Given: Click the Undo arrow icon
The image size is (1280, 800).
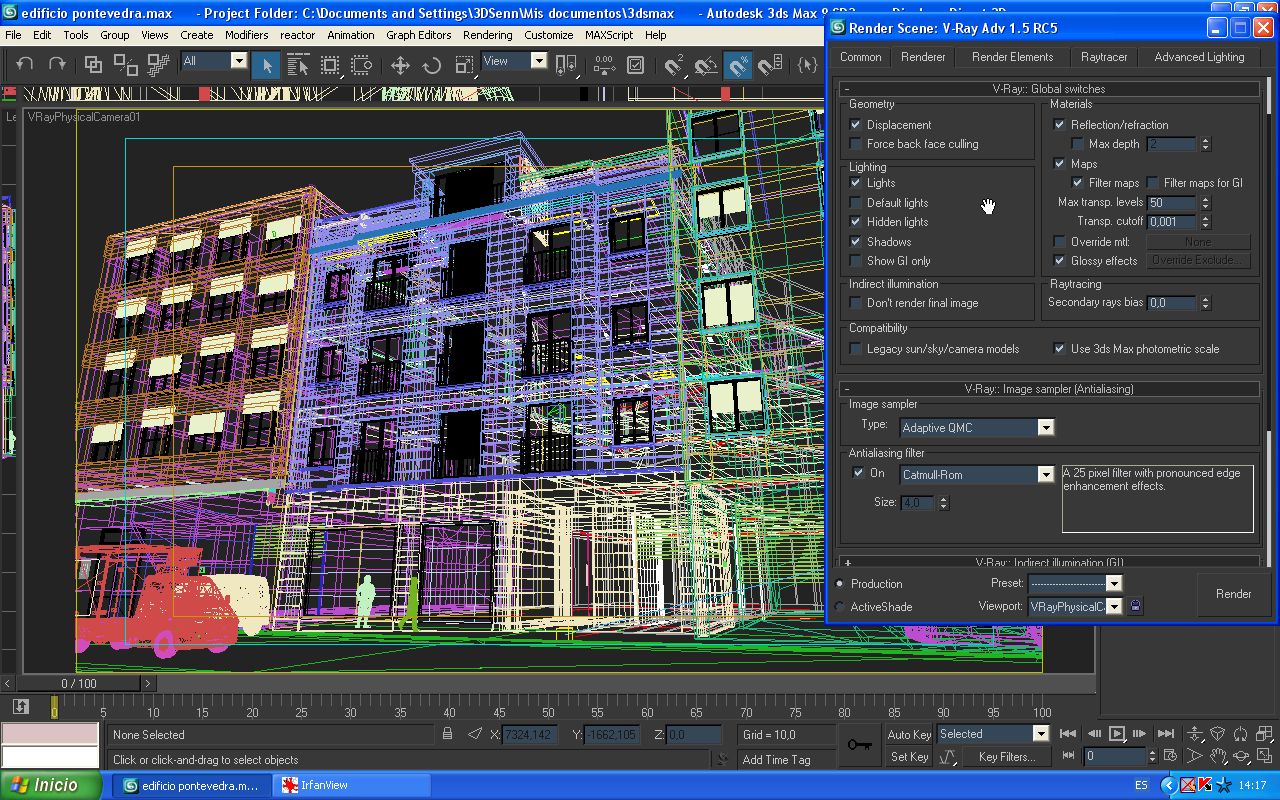Looking at the screenshot, I should 25,65.
